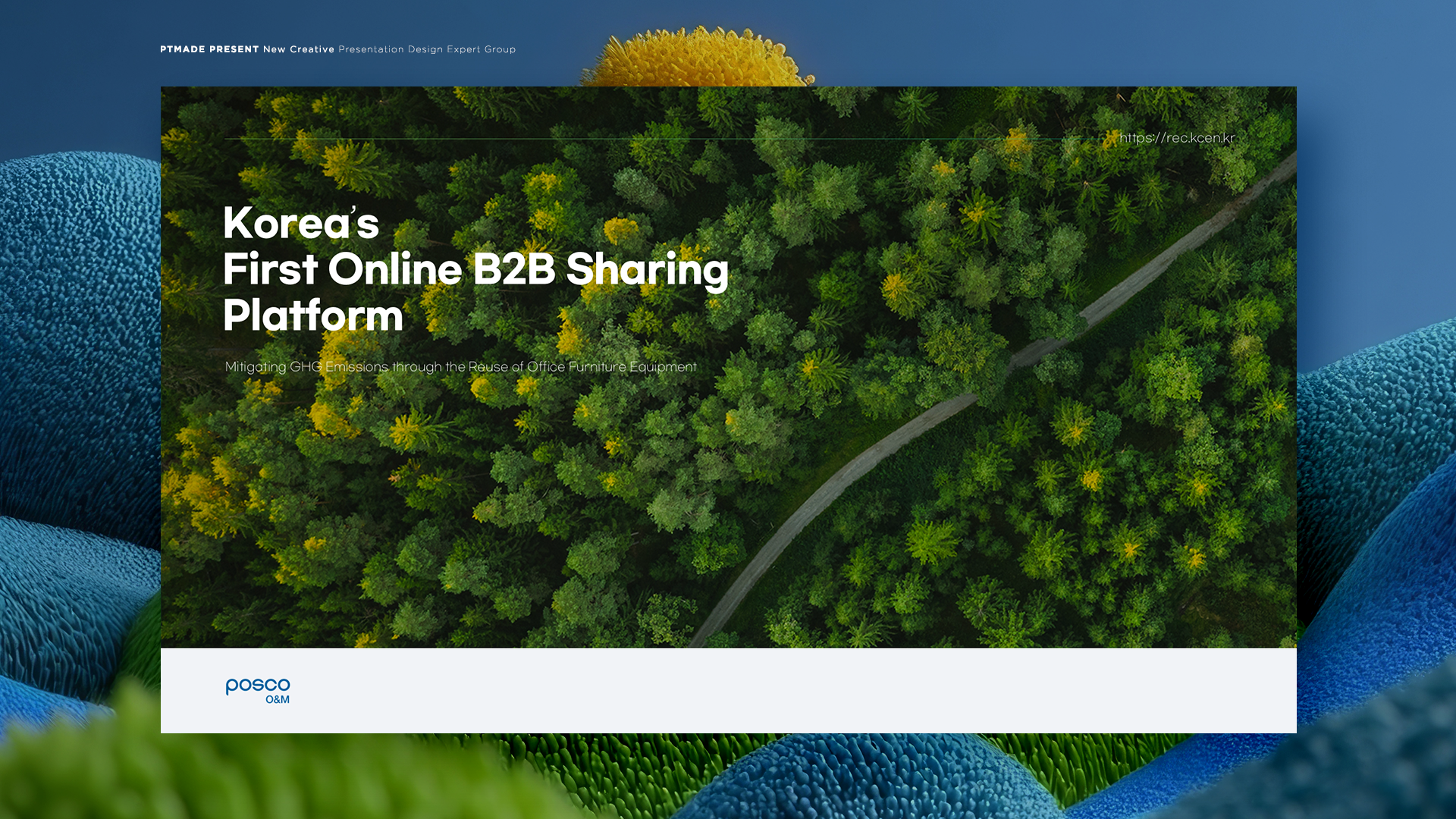Select the 'Mitigating GHG Emissions' subtitle

click(x=306, y=367)
